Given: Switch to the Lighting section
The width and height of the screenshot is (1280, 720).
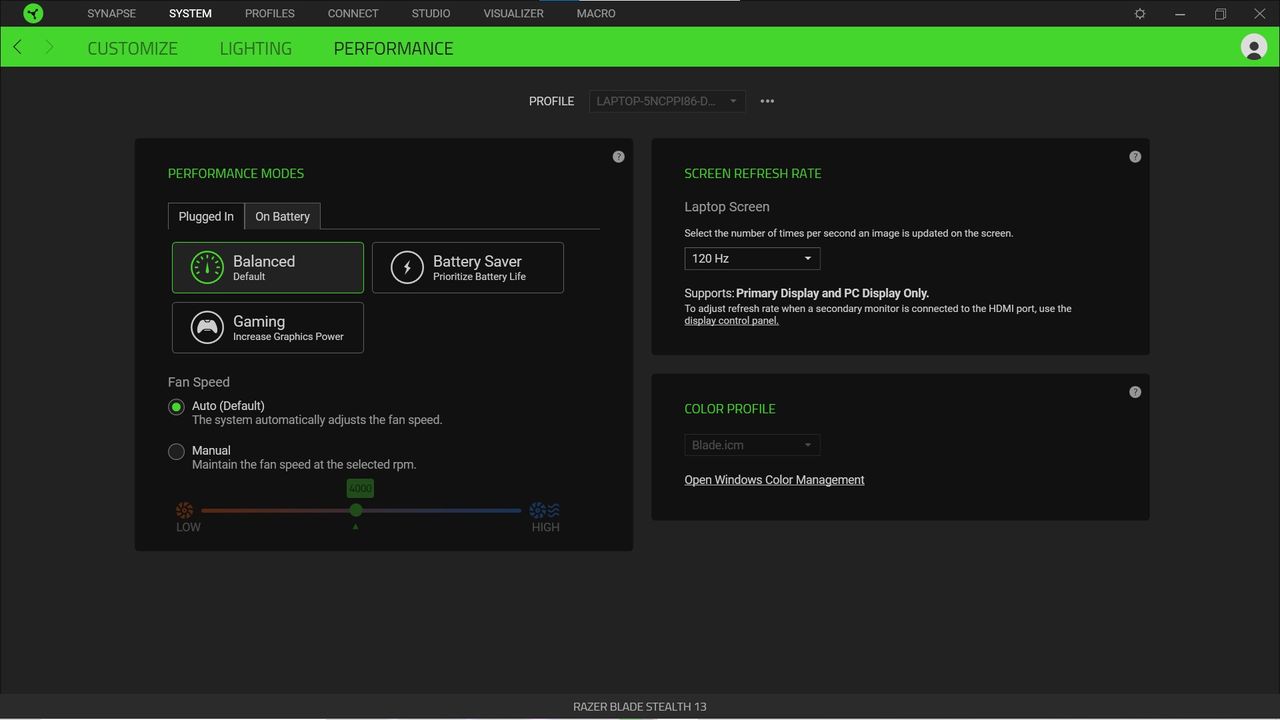Looking at the screenshot, I should pyautogui.click(x=256, y=48).
